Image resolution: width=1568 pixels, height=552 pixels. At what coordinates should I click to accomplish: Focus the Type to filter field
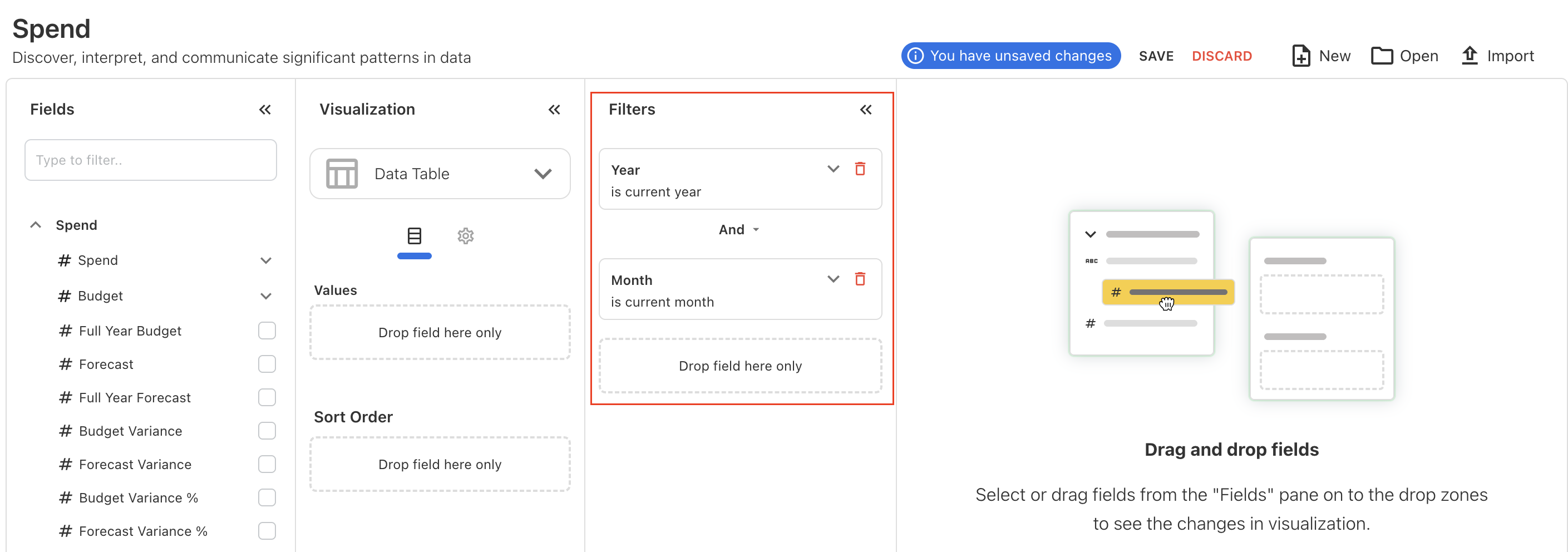[150, 160]
